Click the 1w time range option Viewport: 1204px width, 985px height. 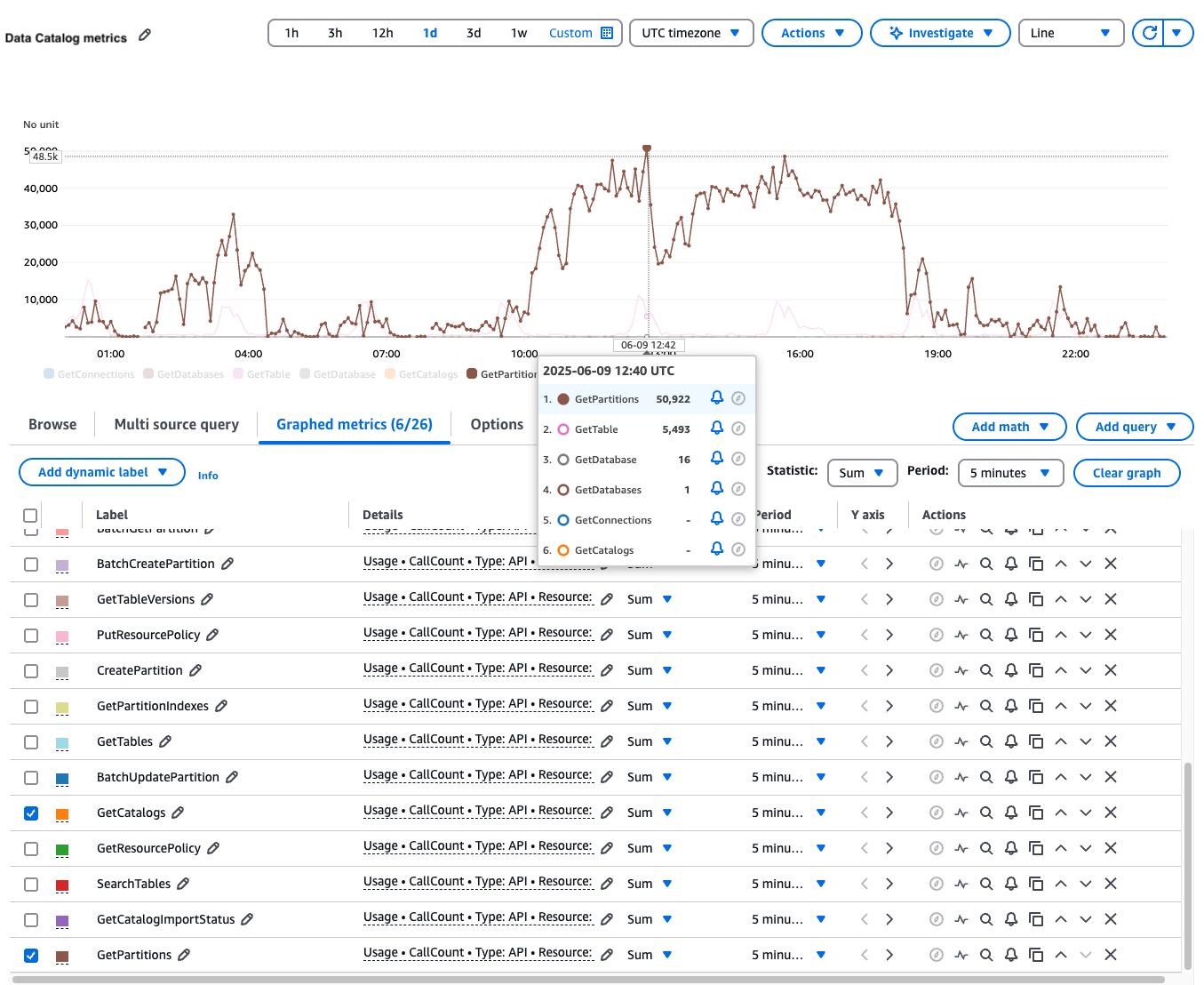pyautogui.click(x=519, y=33)
